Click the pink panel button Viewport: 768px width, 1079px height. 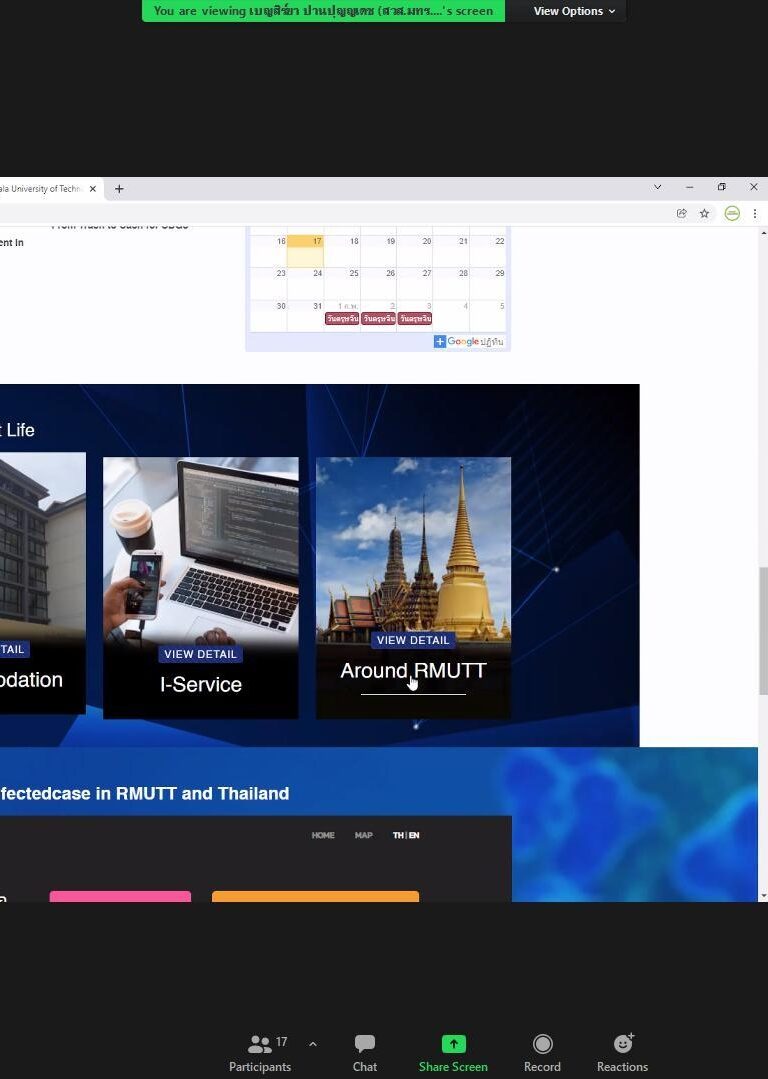(x=120, y=896)
